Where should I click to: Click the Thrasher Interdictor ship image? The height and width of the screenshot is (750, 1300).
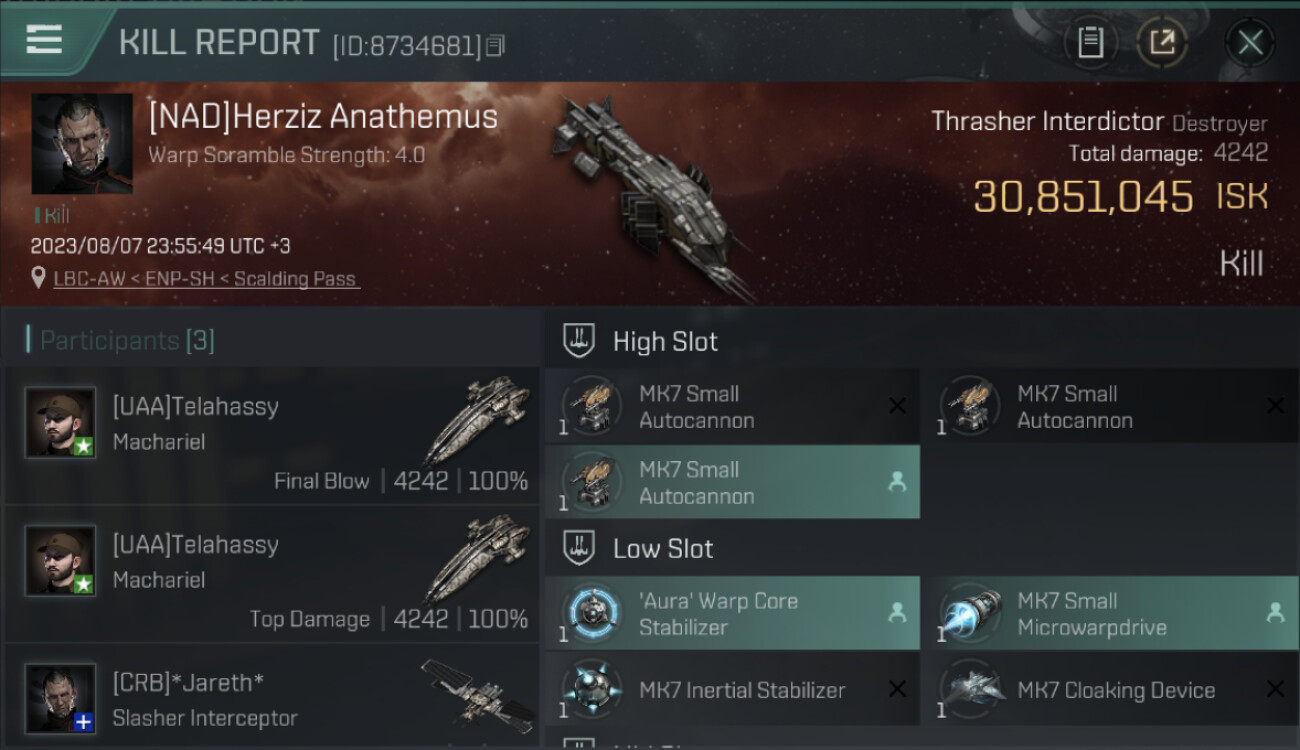(x=650, y=195)
